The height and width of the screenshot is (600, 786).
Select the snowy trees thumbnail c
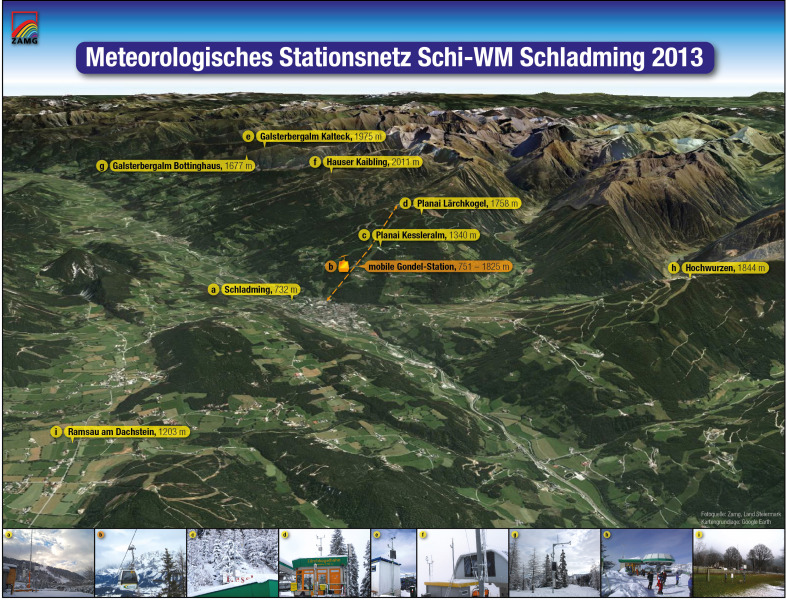pyautogui.click(x=232, y=563)
